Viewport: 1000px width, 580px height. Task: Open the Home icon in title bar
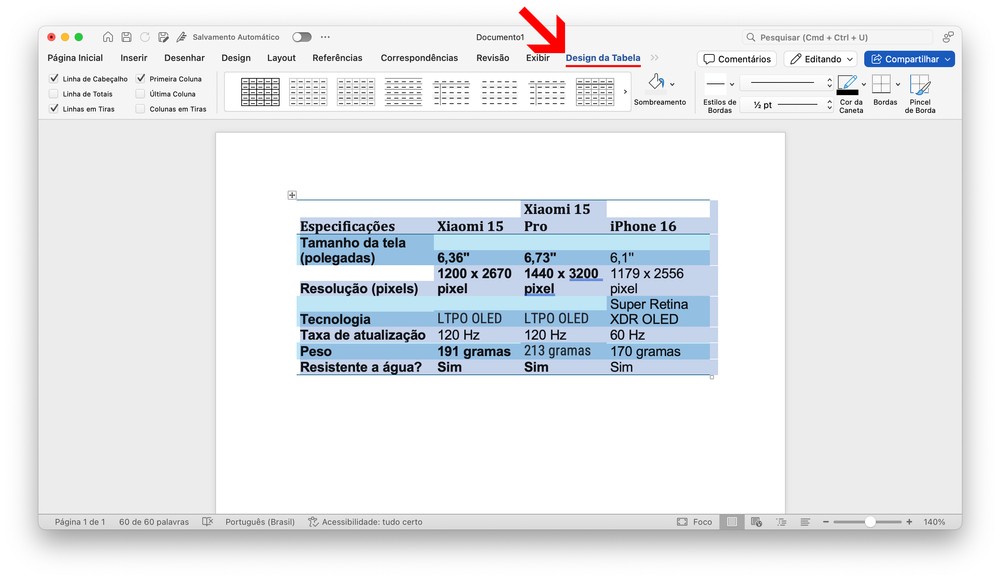tap(108, 37)
